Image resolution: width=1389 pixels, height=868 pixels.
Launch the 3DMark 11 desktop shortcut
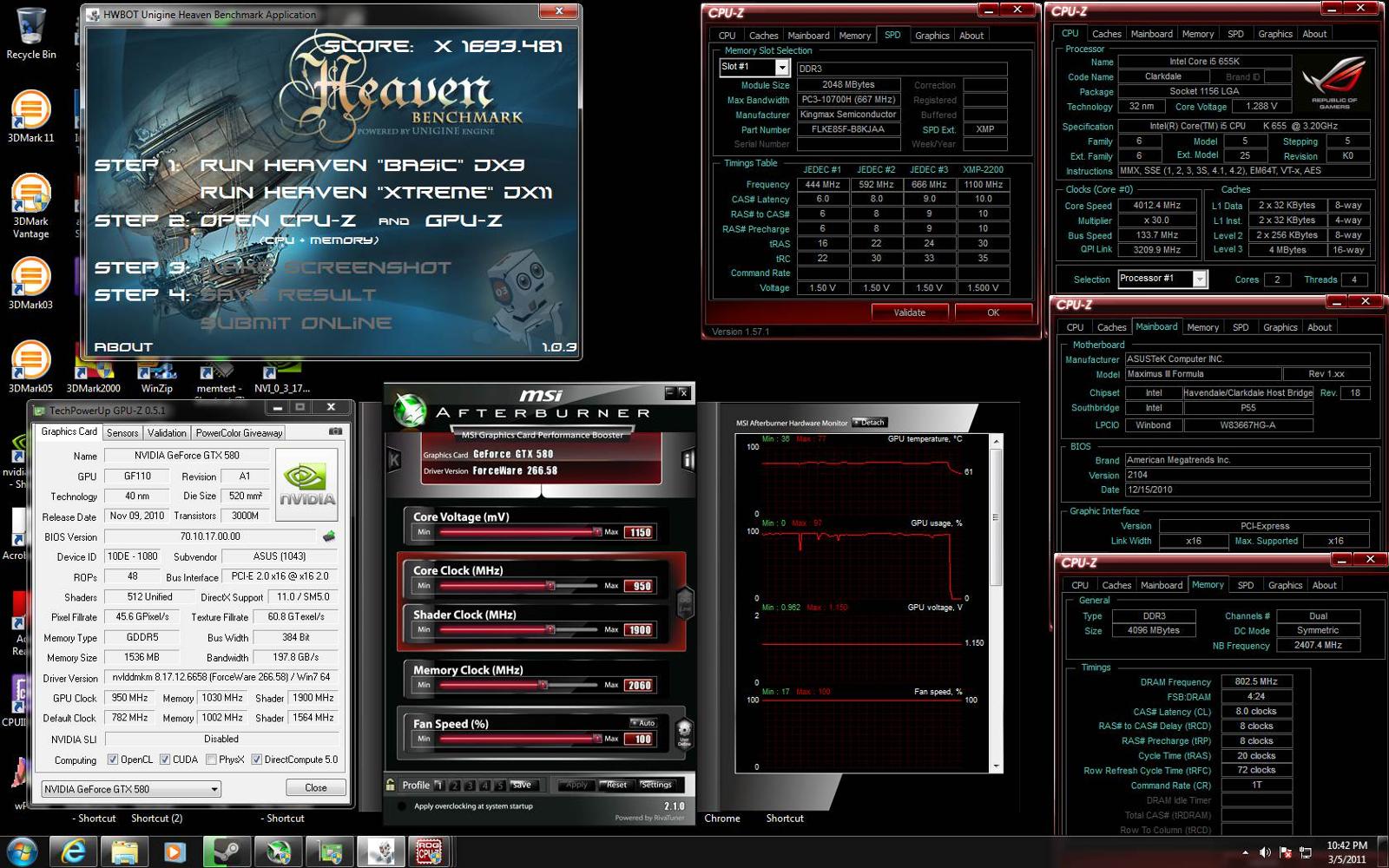pyautogui.click(x=31, y=116)
